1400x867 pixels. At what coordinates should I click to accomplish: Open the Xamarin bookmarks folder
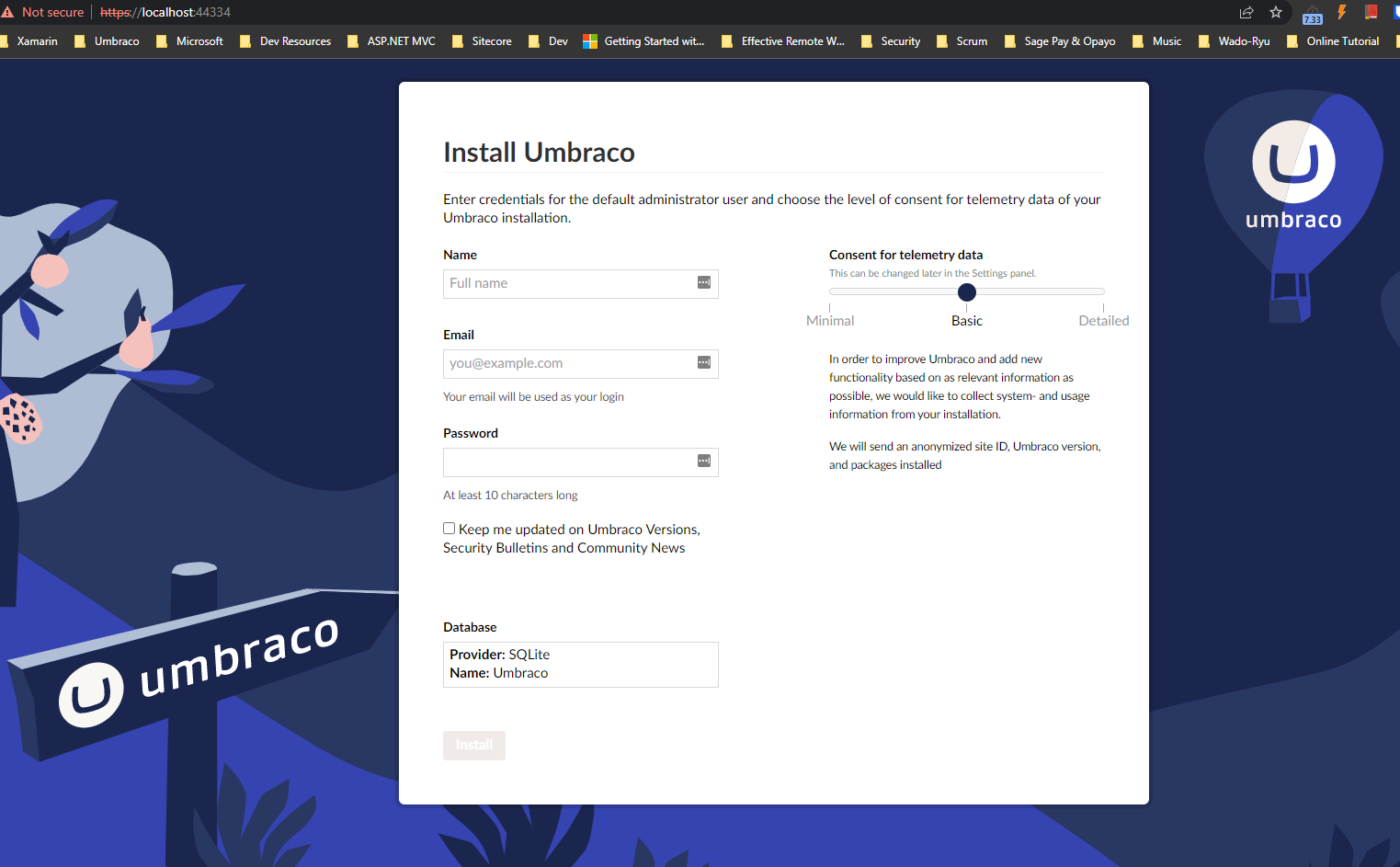click(x=28, y=41)
